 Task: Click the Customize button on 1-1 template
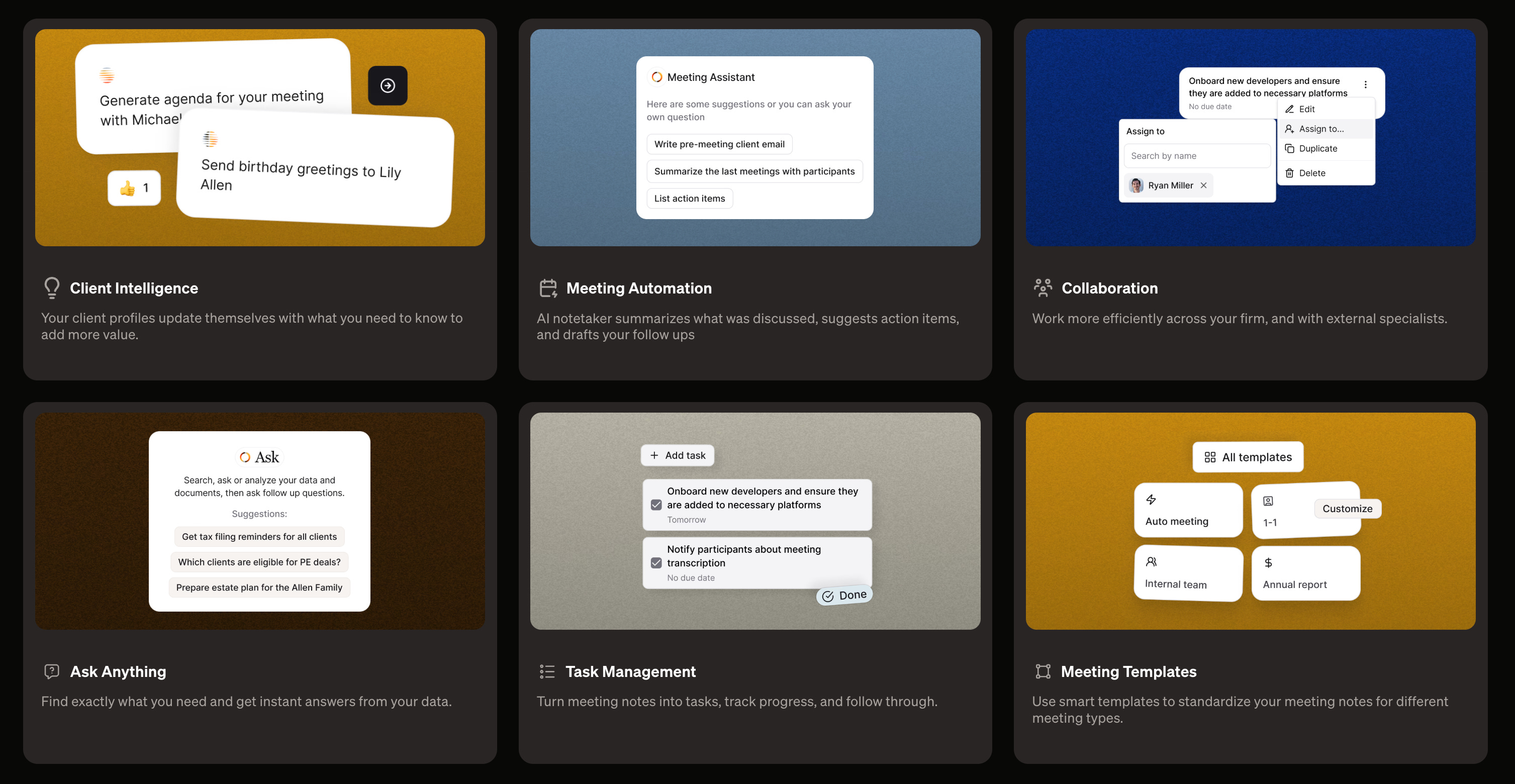click(1347, 509)
